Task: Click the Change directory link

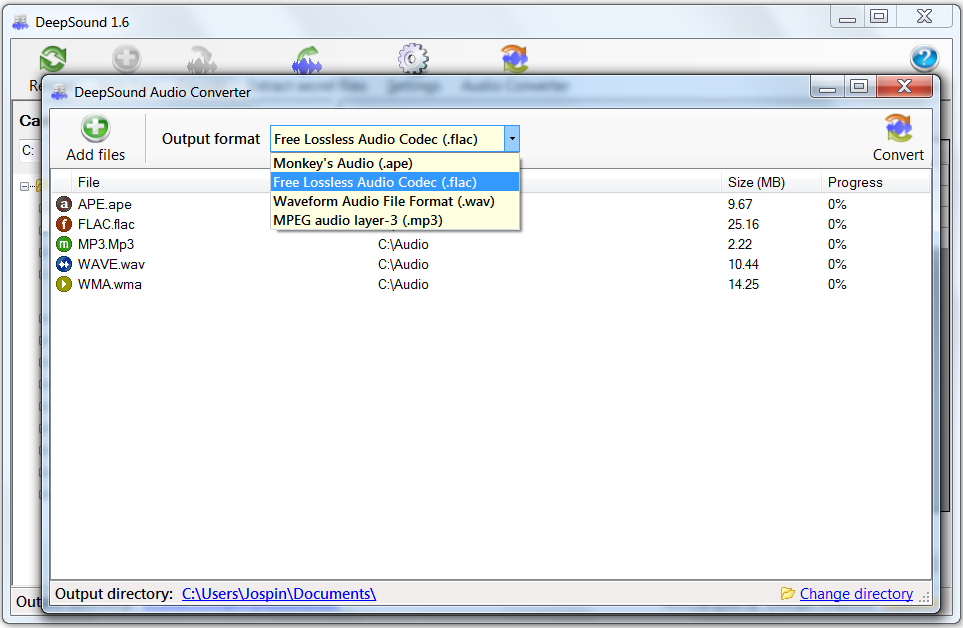Action: tap(856, 594)
